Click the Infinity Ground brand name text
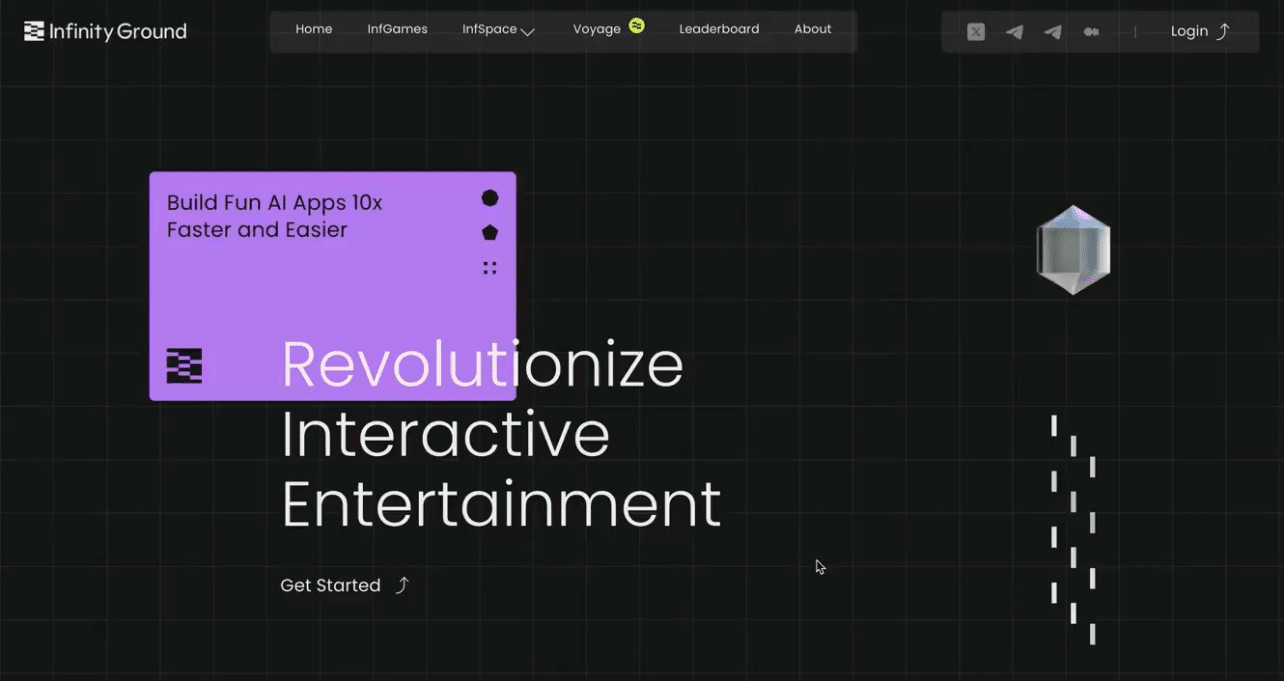Viewport: 1284px width, 681px height. click(x=118, y=31)
